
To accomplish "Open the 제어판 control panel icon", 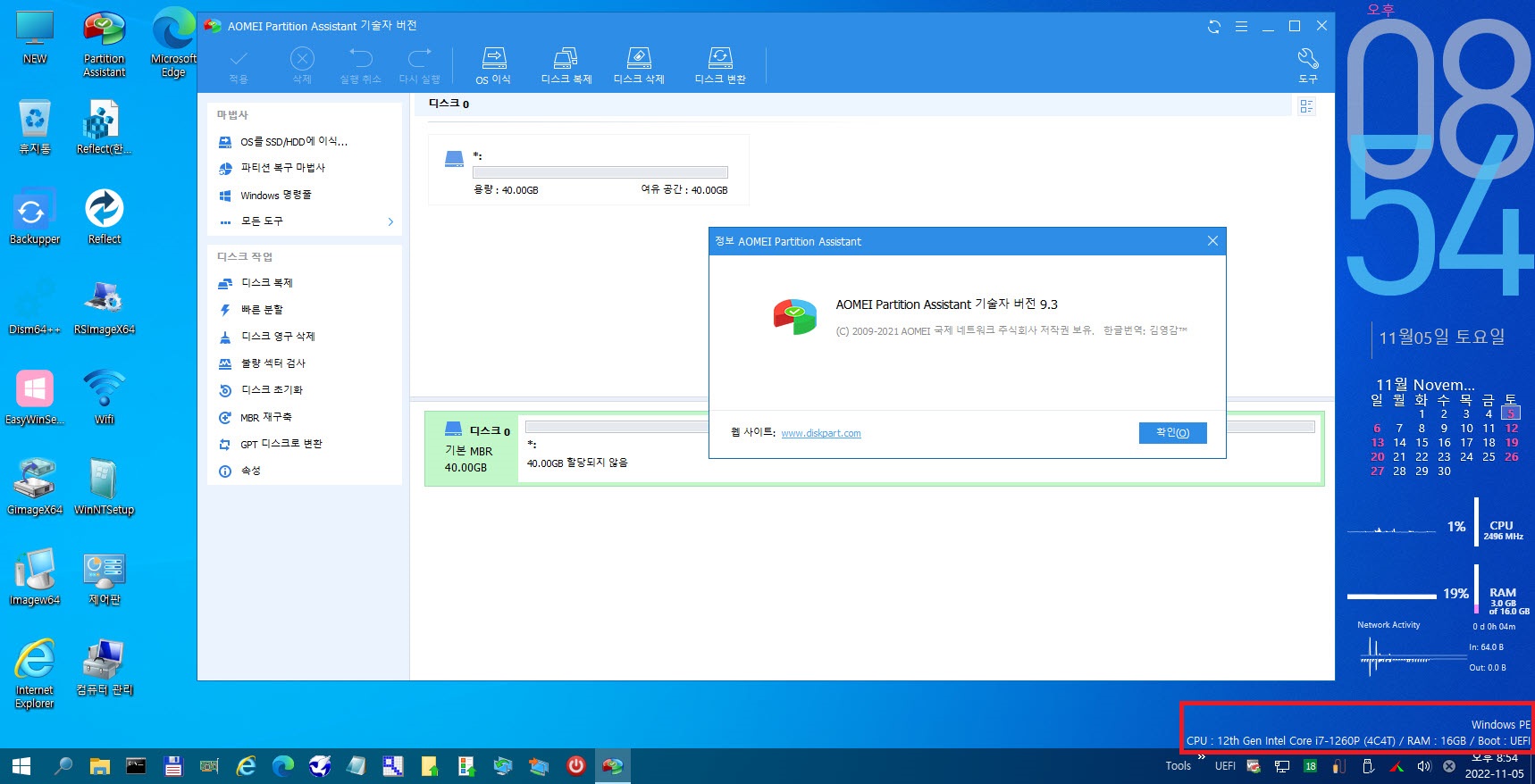I will point(104,577).
